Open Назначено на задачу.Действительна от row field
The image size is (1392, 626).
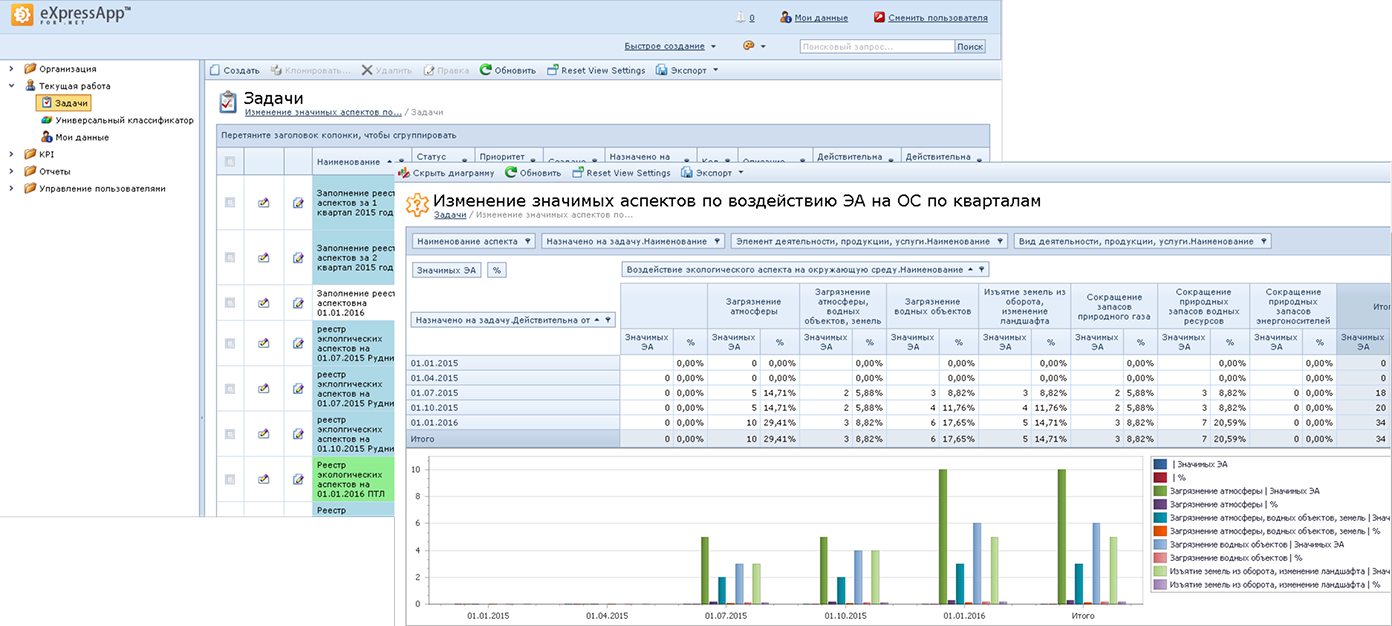click(513, 320)
